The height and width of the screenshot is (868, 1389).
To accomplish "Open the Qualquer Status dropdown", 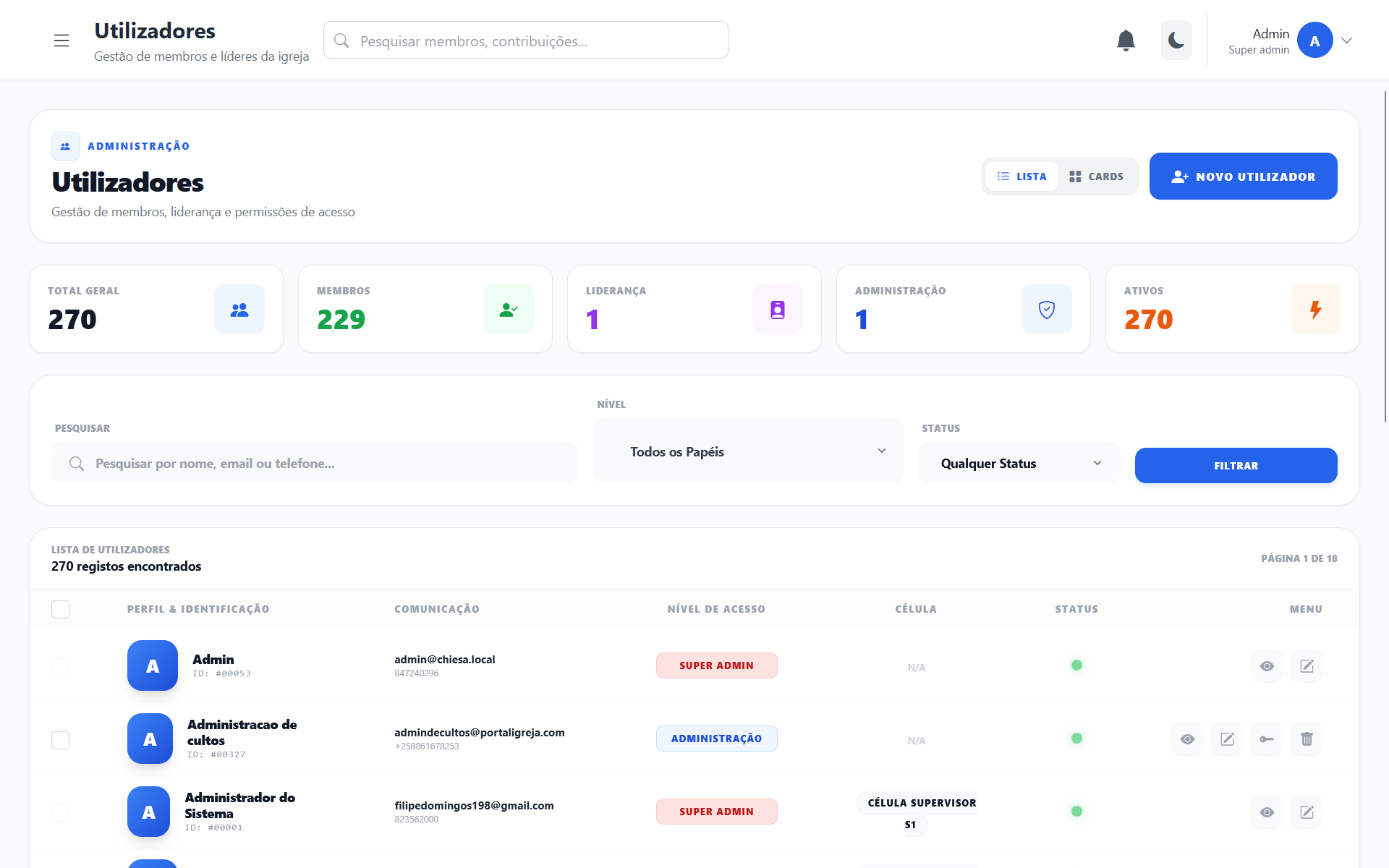I will coord(1019,464).
